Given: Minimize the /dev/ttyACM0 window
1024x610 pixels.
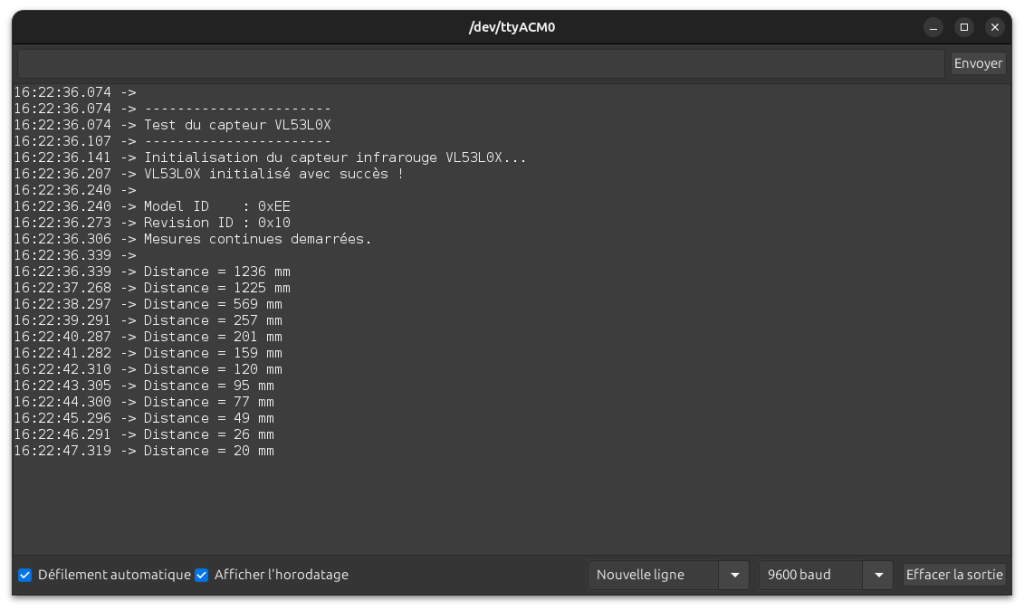Looking at the screenshot, I should (933, 27).
